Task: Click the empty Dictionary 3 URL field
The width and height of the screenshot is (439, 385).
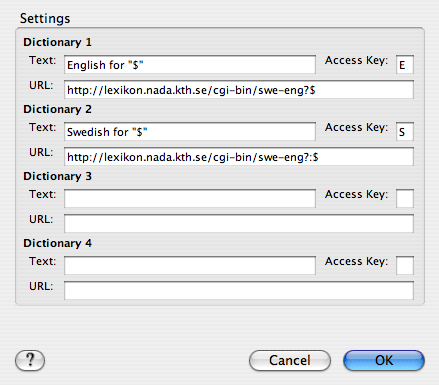Action: pyautogui.click(x=239, y=224)
